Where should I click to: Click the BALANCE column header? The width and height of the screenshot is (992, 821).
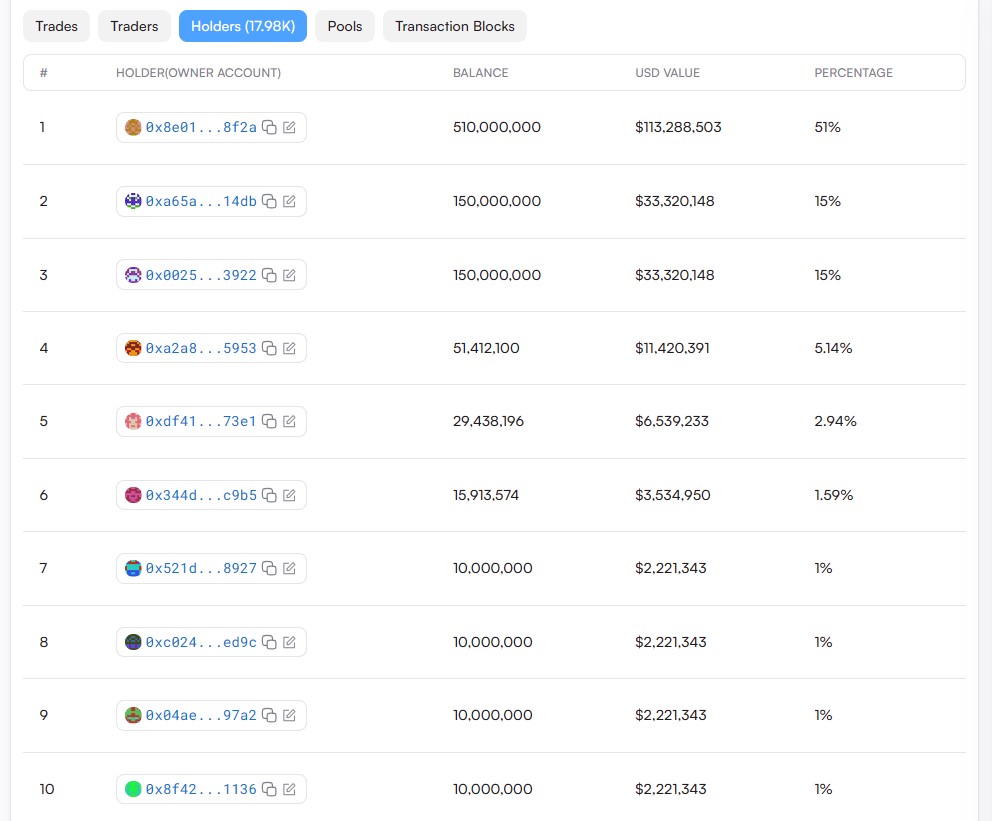tap(480, 73)
